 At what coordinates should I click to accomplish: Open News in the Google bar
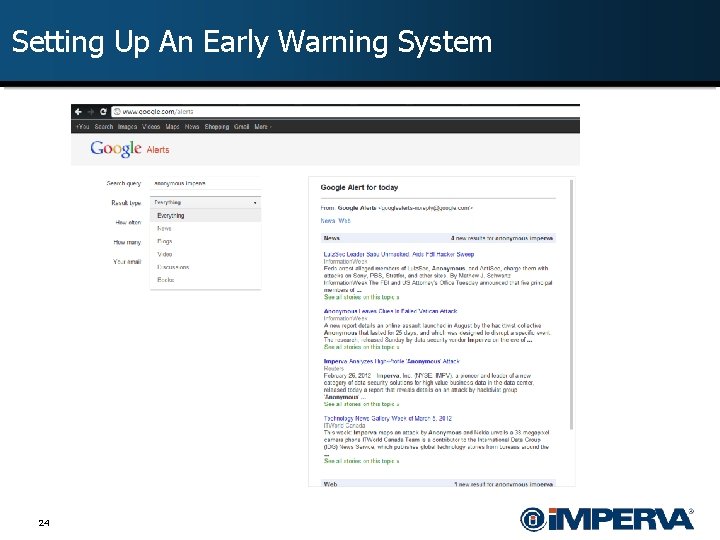[x=192, y=126]
